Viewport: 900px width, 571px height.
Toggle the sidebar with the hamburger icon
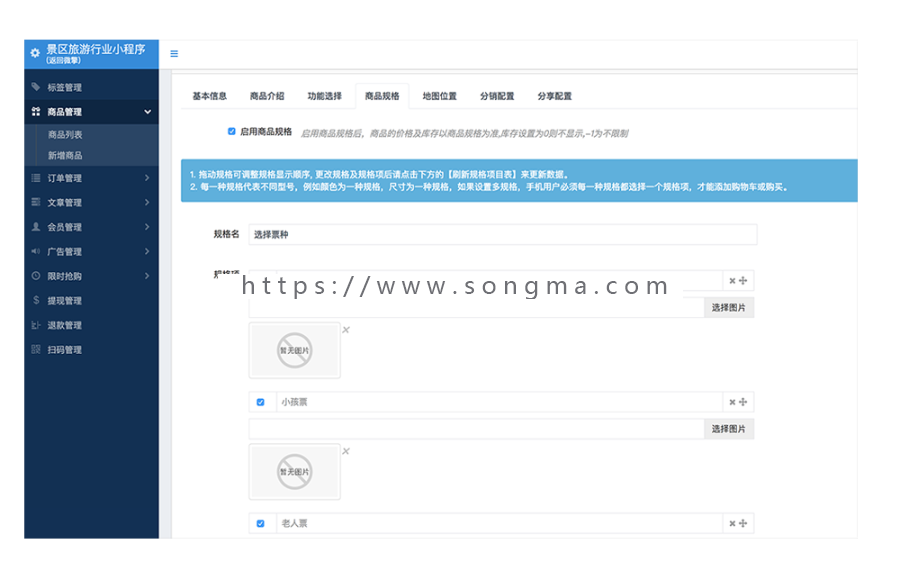coord(174,54)
